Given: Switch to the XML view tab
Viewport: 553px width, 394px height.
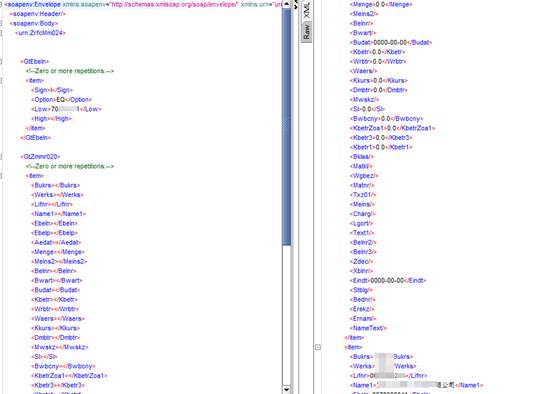Looking at the screenshot, I should (x=306, y=10).
